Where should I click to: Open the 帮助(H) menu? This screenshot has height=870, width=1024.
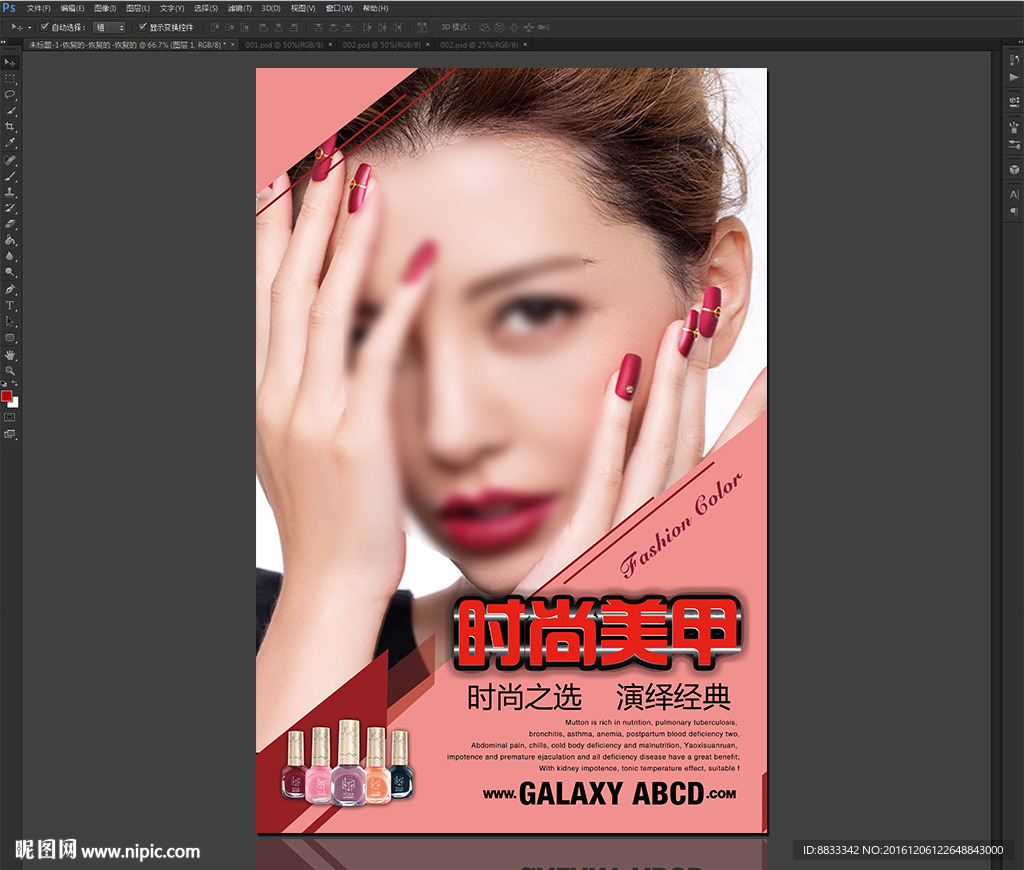click(x=376, y=8)
